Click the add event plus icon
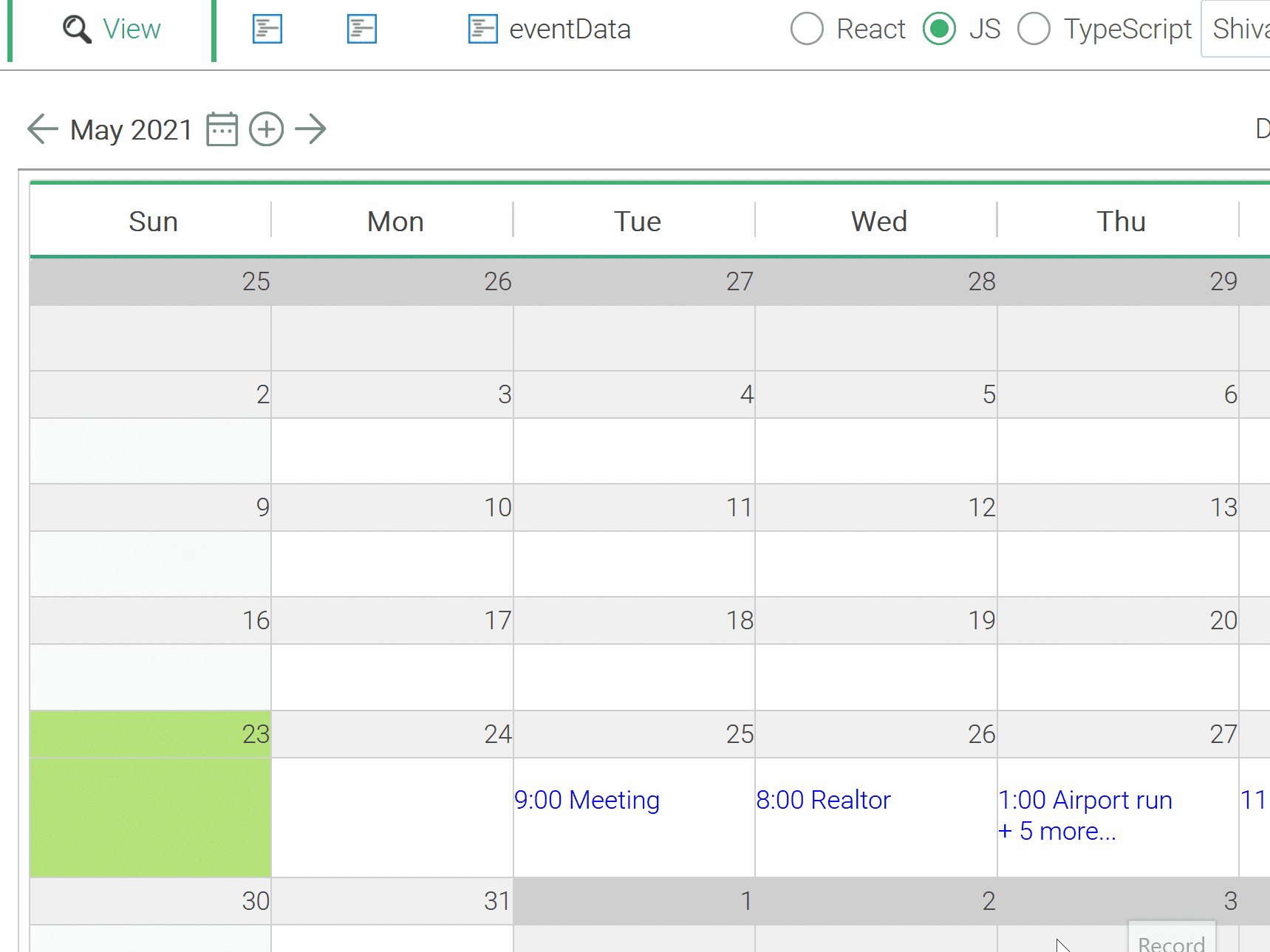The width and height of the screenshot is (1270, 952). coord(266,129)
